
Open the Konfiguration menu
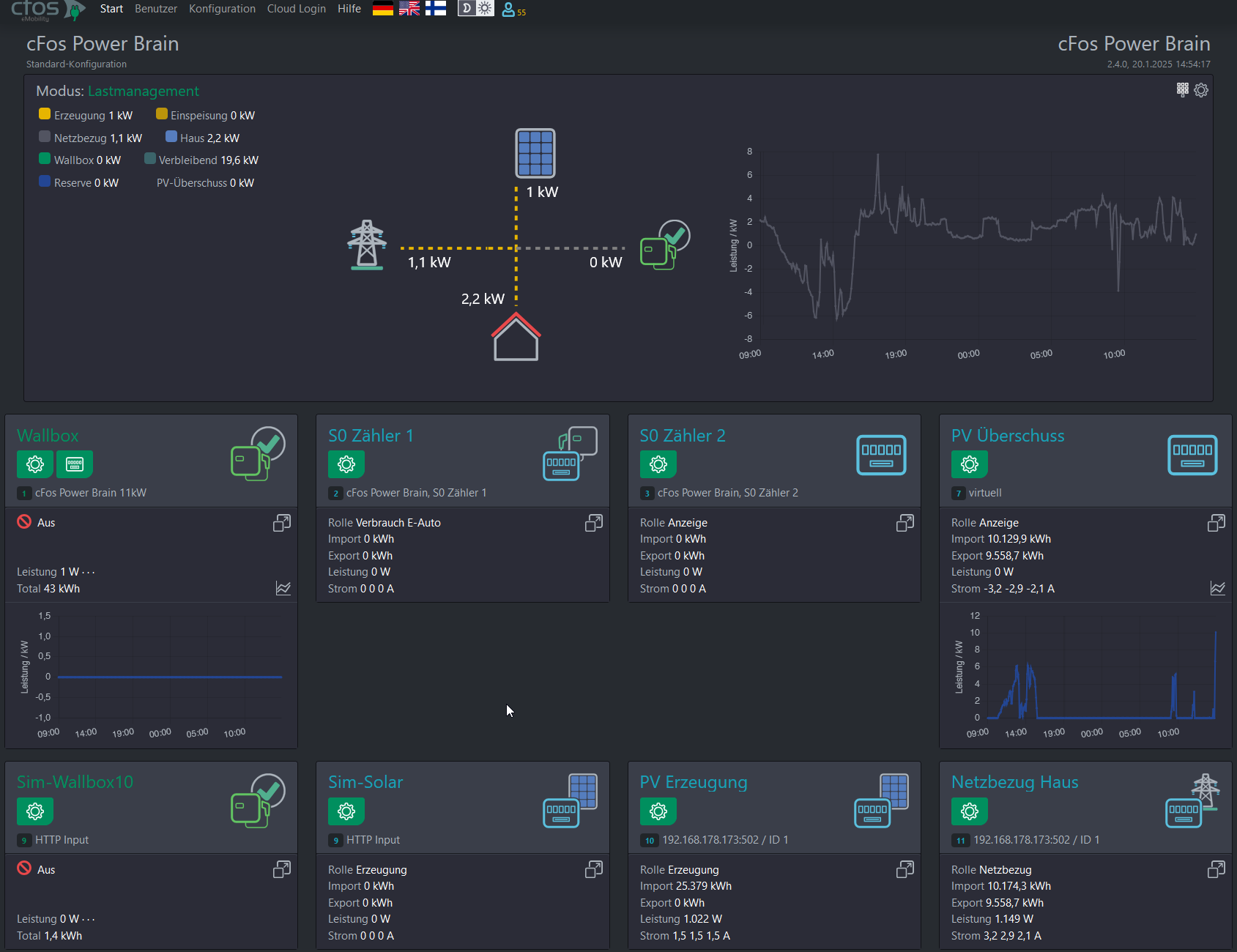click(x=222, y=9)
